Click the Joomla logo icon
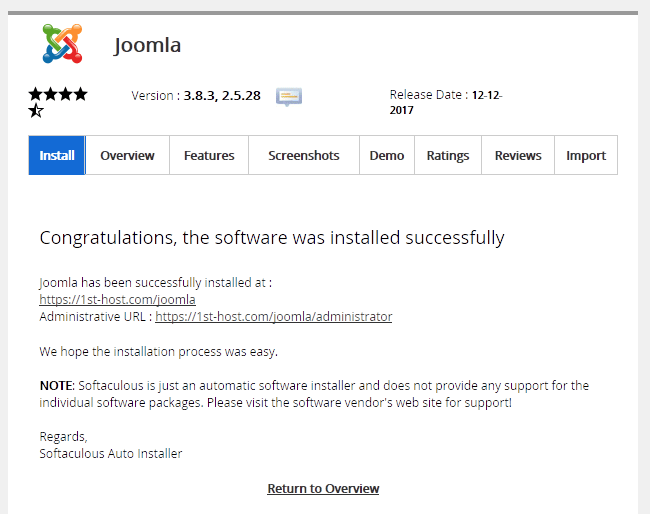The image size is (650, 514). pyautogui.click(x=62, y=44)
